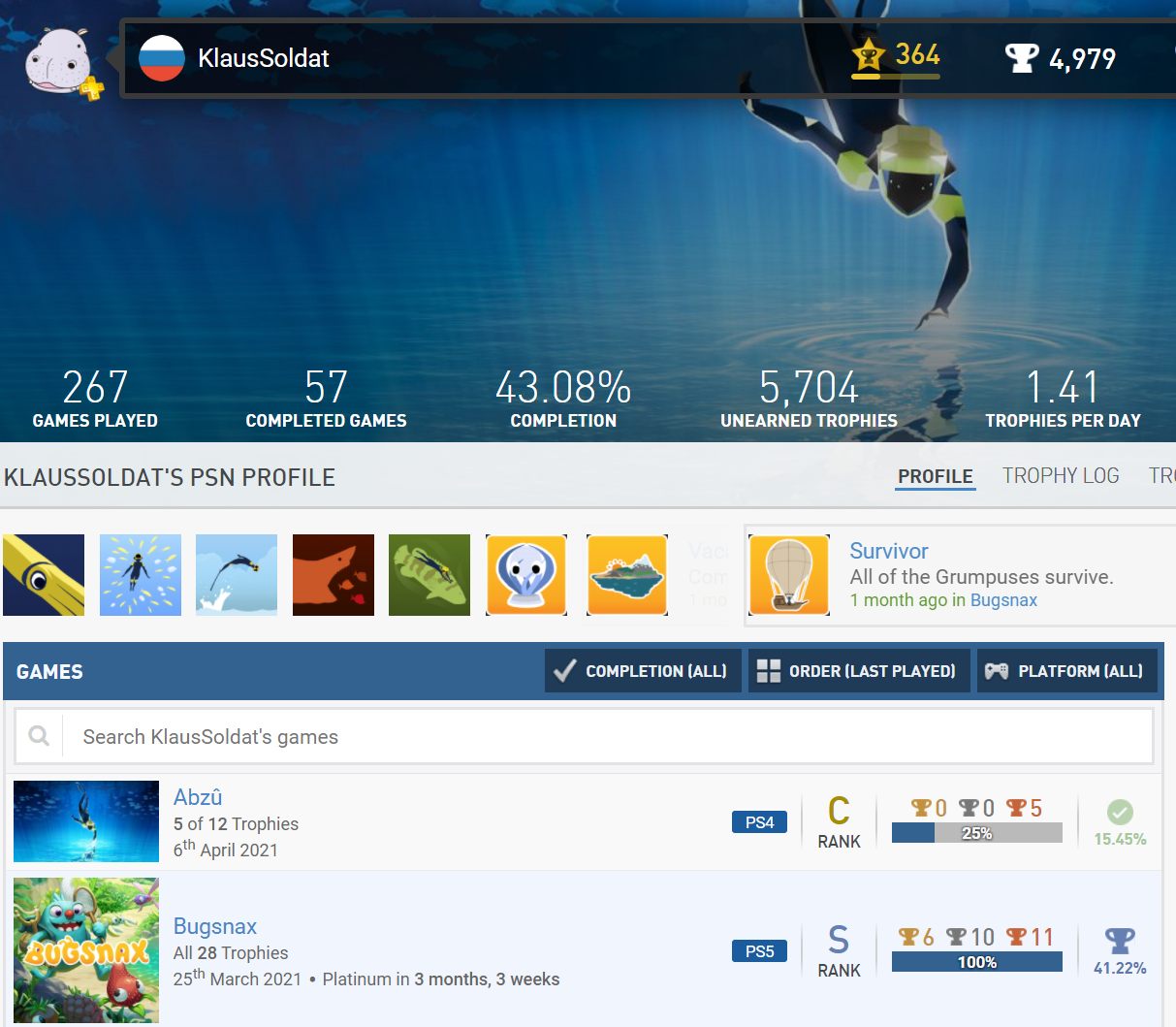Click the magnifier icon in games search

click(x=39, y=736)
